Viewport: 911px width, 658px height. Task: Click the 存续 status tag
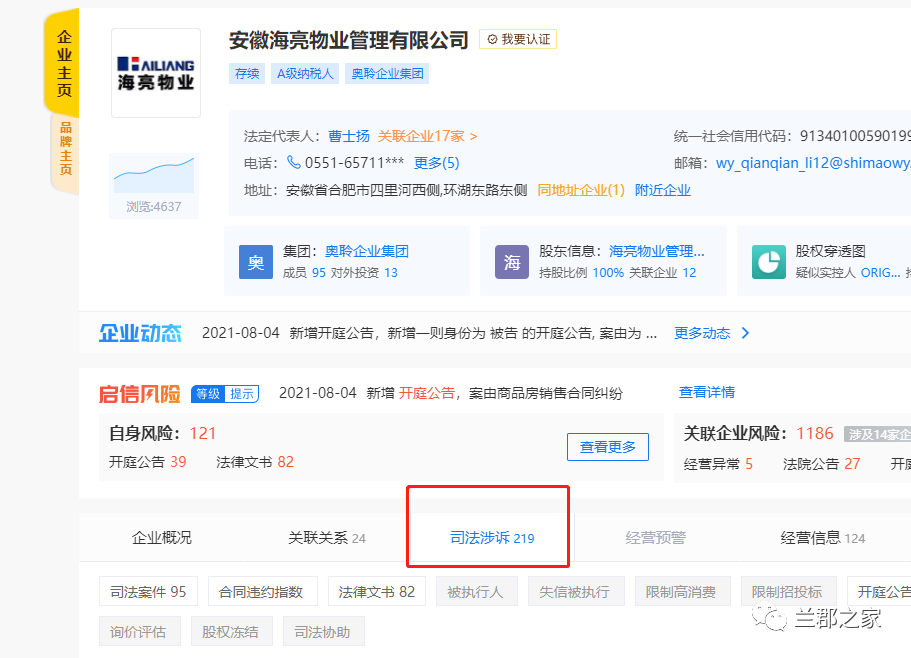(x=247, y=74)
